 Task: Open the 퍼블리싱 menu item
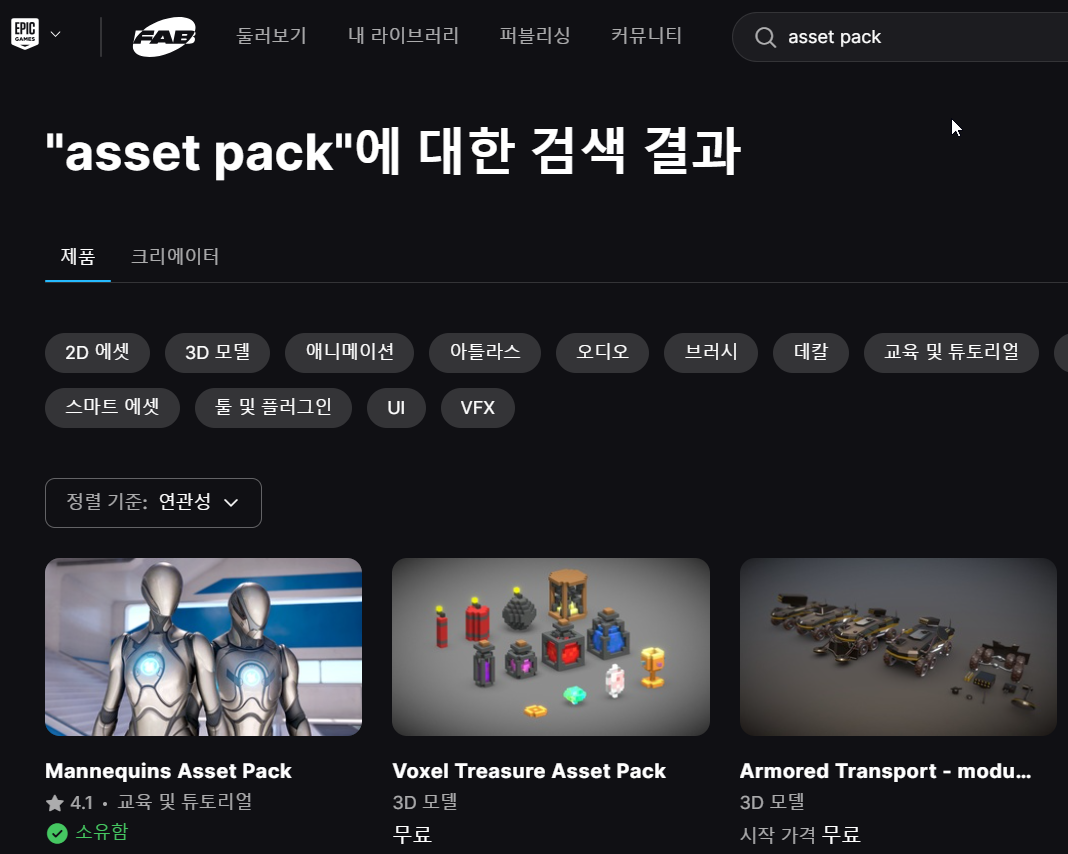[535, 35]
